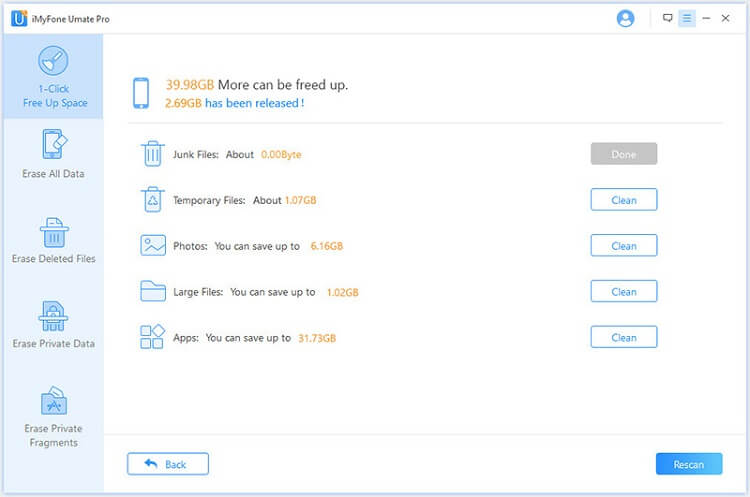Screen dimensions: 750x497
Task: Switch to Erase All Data
Action: (53, 154)
